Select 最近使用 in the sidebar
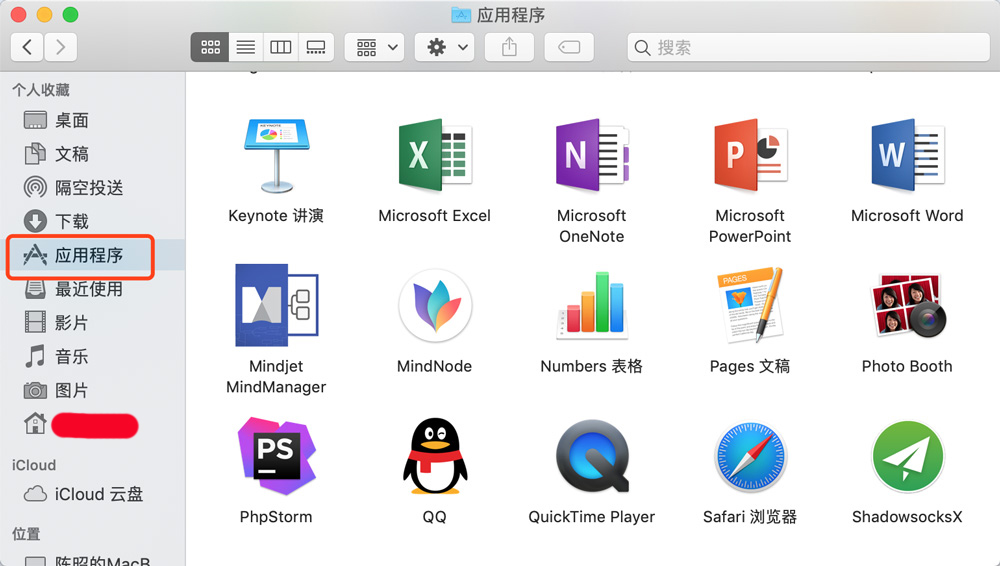This screenshot has width=1000, height=566. click(x=92, y=289)
